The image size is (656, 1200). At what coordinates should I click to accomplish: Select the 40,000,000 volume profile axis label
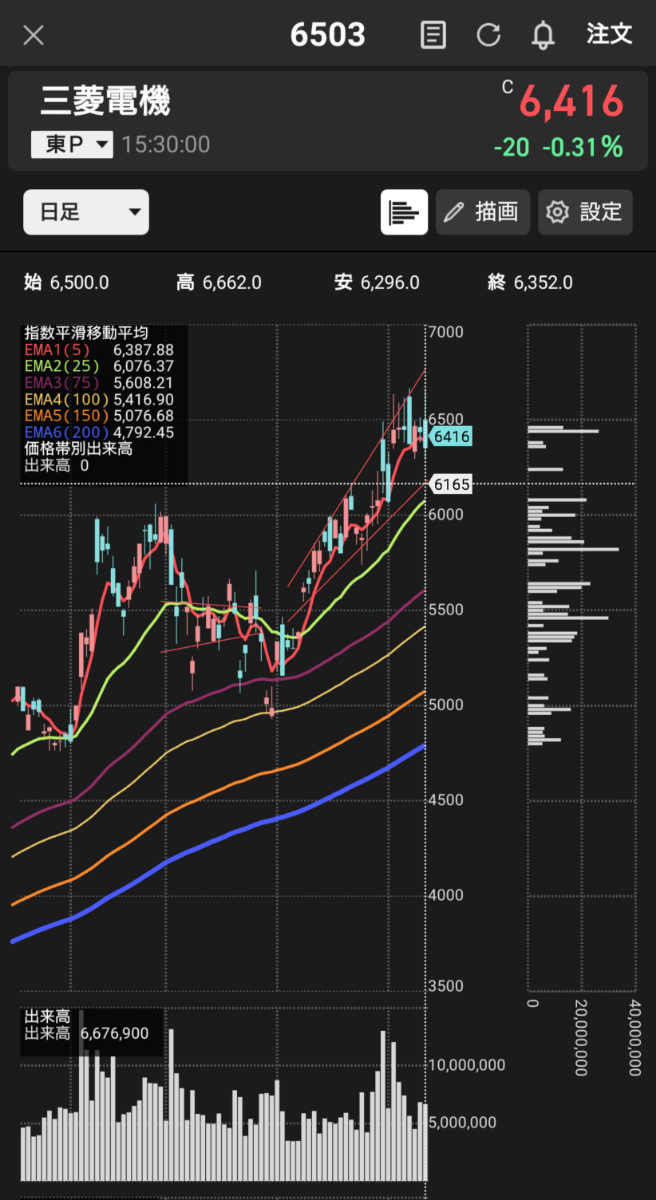pos(635,1036)
